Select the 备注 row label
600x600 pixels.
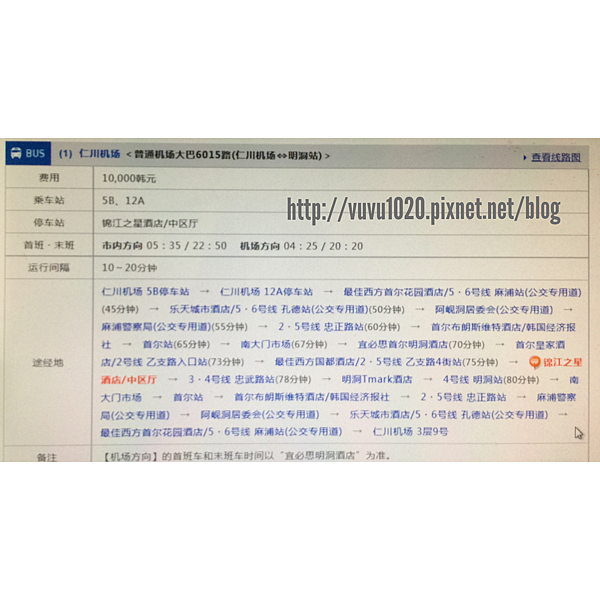pyautogui.click(x=47, y=457)
